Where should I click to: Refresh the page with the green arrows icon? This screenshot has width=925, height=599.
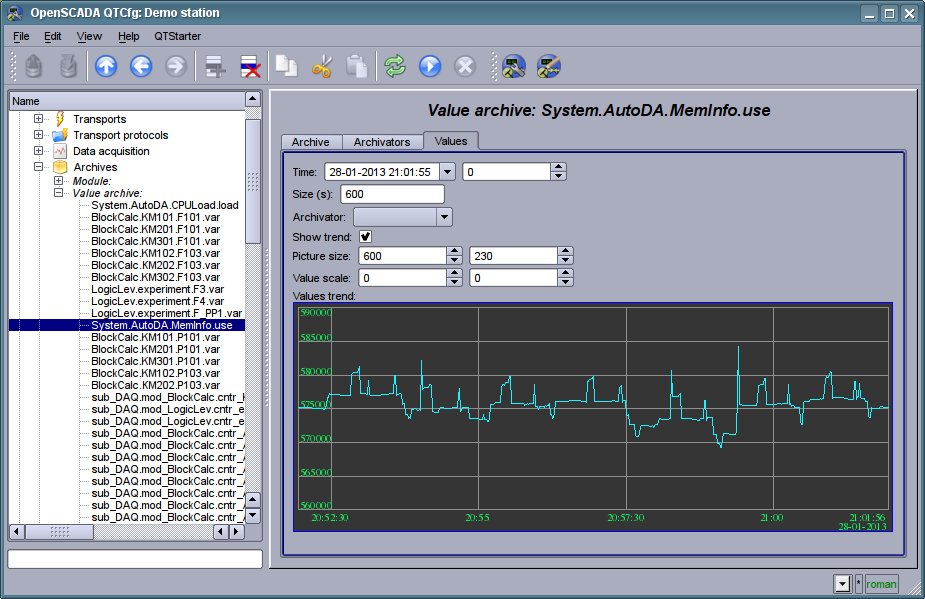395,66
